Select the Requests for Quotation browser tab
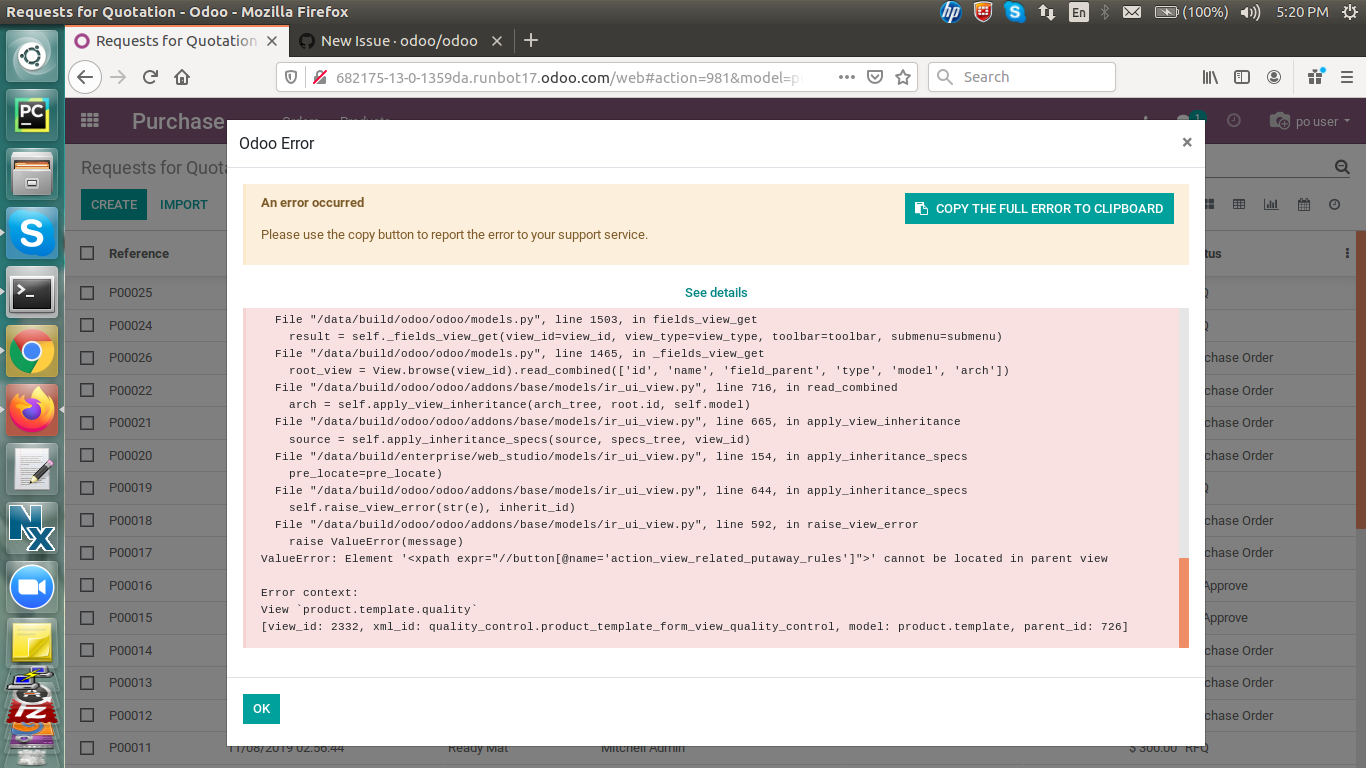Screen dimensions: 1366x768 pyautogui.click(x=175, y=41)
